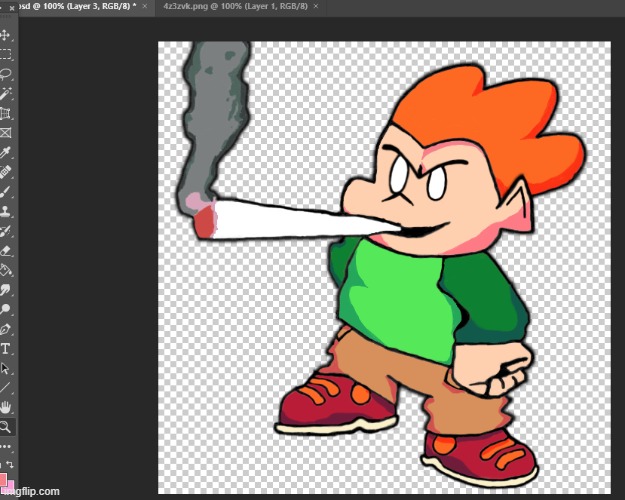This screenshot has height=500, width=625.
Task: Close the 4z3zvk.png document tab
Action: point(316,6)
